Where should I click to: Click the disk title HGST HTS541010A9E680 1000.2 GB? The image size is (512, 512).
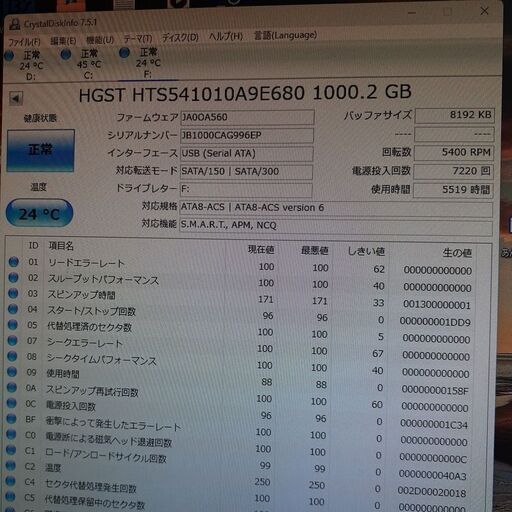coord(245,94)
